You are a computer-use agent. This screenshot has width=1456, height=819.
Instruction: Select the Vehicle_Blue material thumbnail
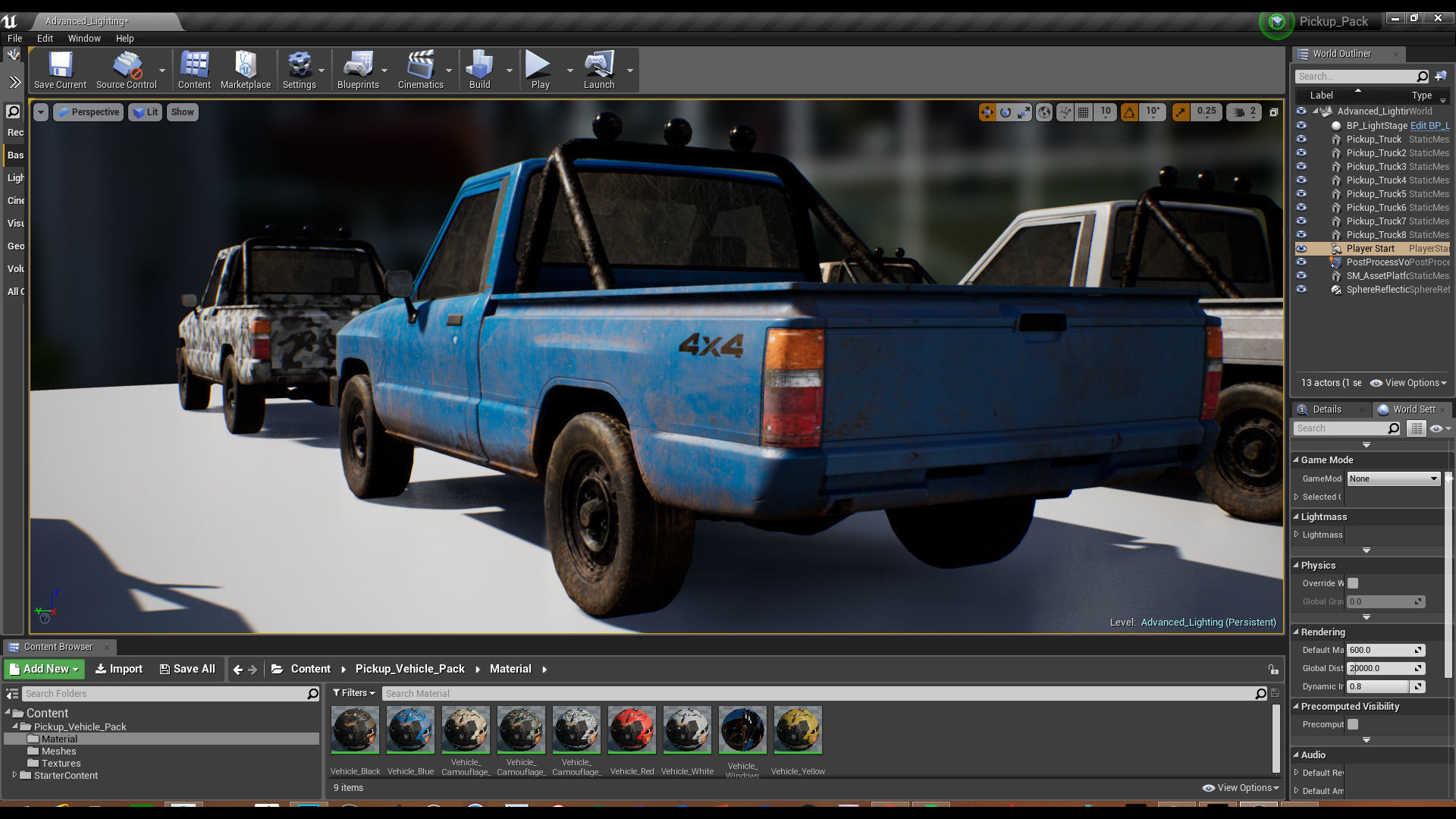coord(410,730)
